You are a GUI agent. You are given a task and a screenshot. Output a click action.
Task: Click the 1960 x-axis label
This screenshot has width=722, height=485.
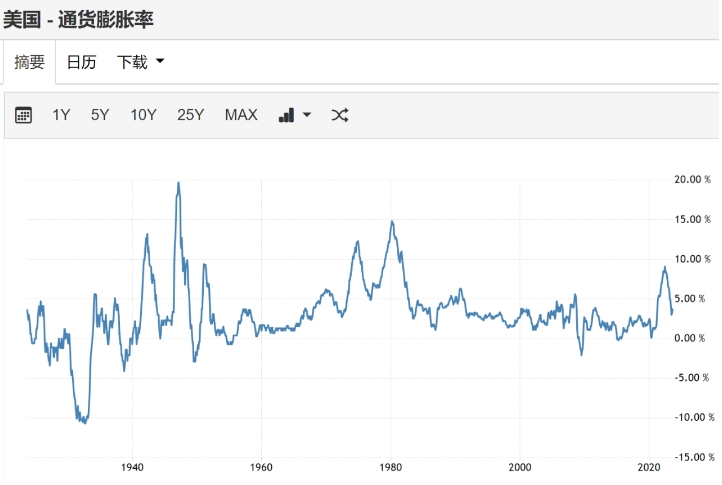(x=261, y=467)
